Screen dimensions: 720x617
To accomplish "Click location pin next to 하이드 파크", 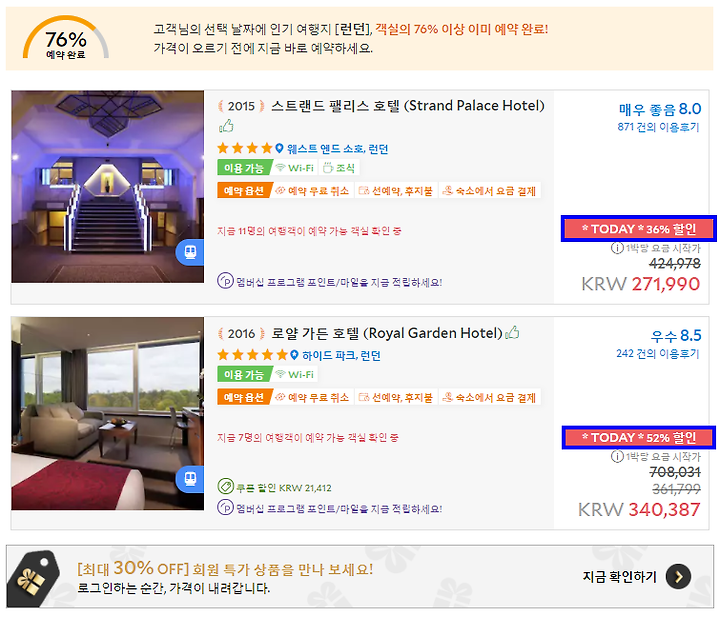I will (294, 355).
